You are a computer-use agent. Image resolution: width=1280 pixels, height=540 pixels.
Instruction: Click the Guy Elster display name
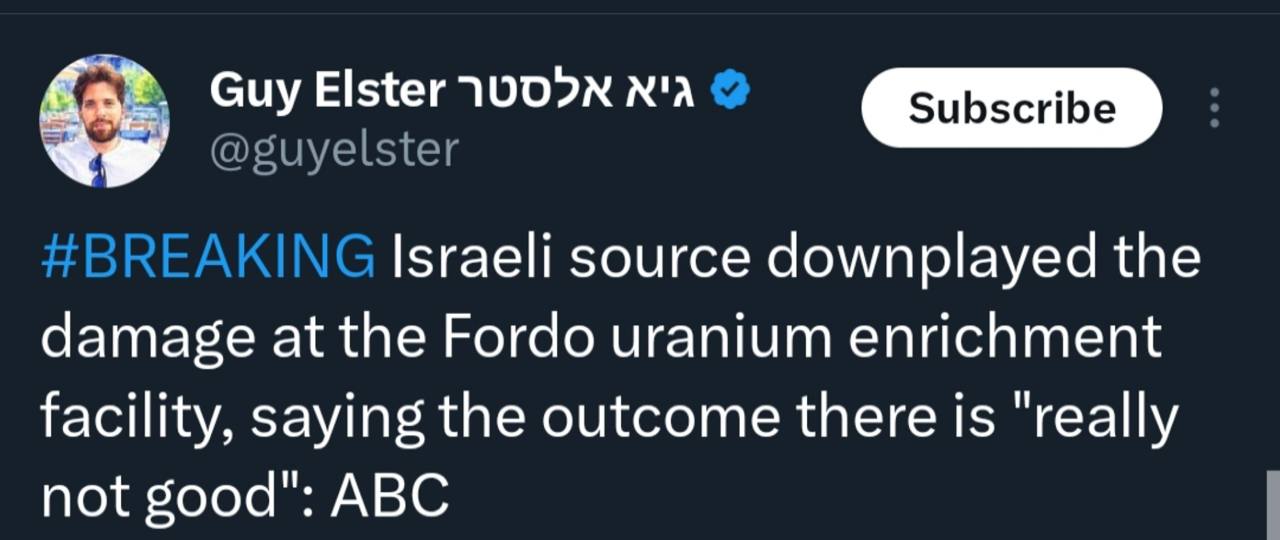(326, 92)
